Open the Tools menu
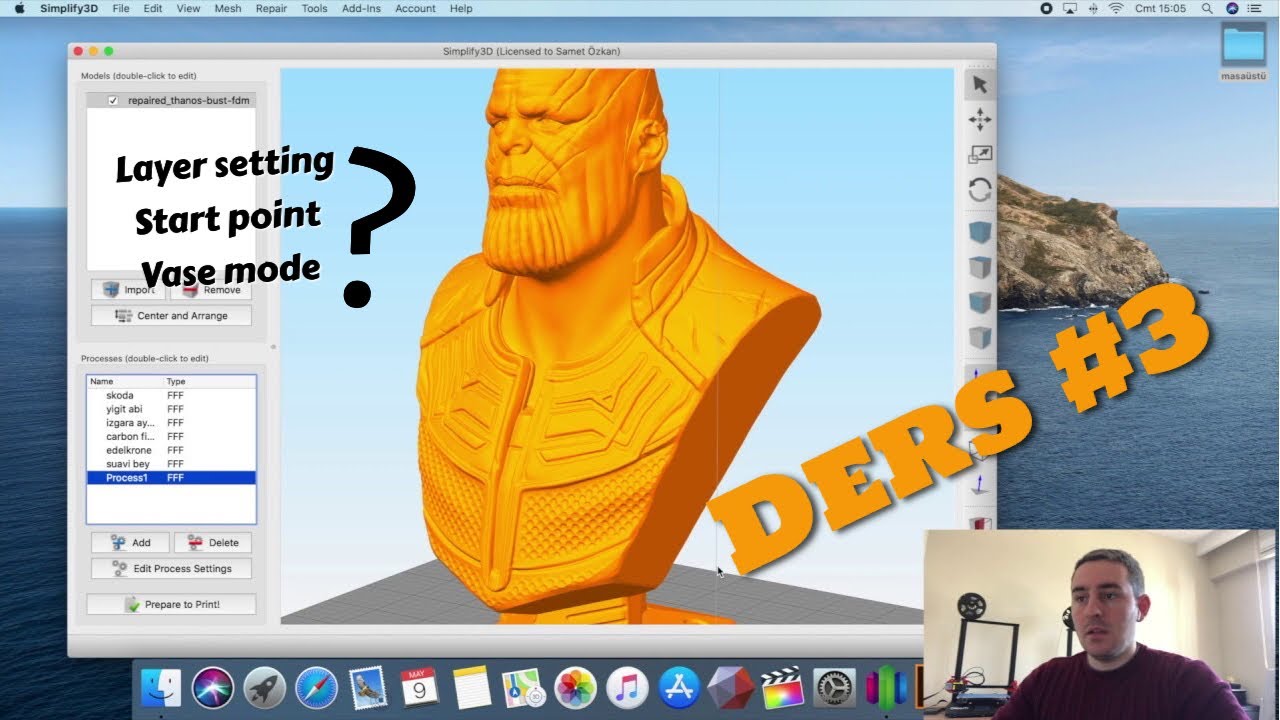The width and height of the screenshot is (1280, 720). (314, 8)
